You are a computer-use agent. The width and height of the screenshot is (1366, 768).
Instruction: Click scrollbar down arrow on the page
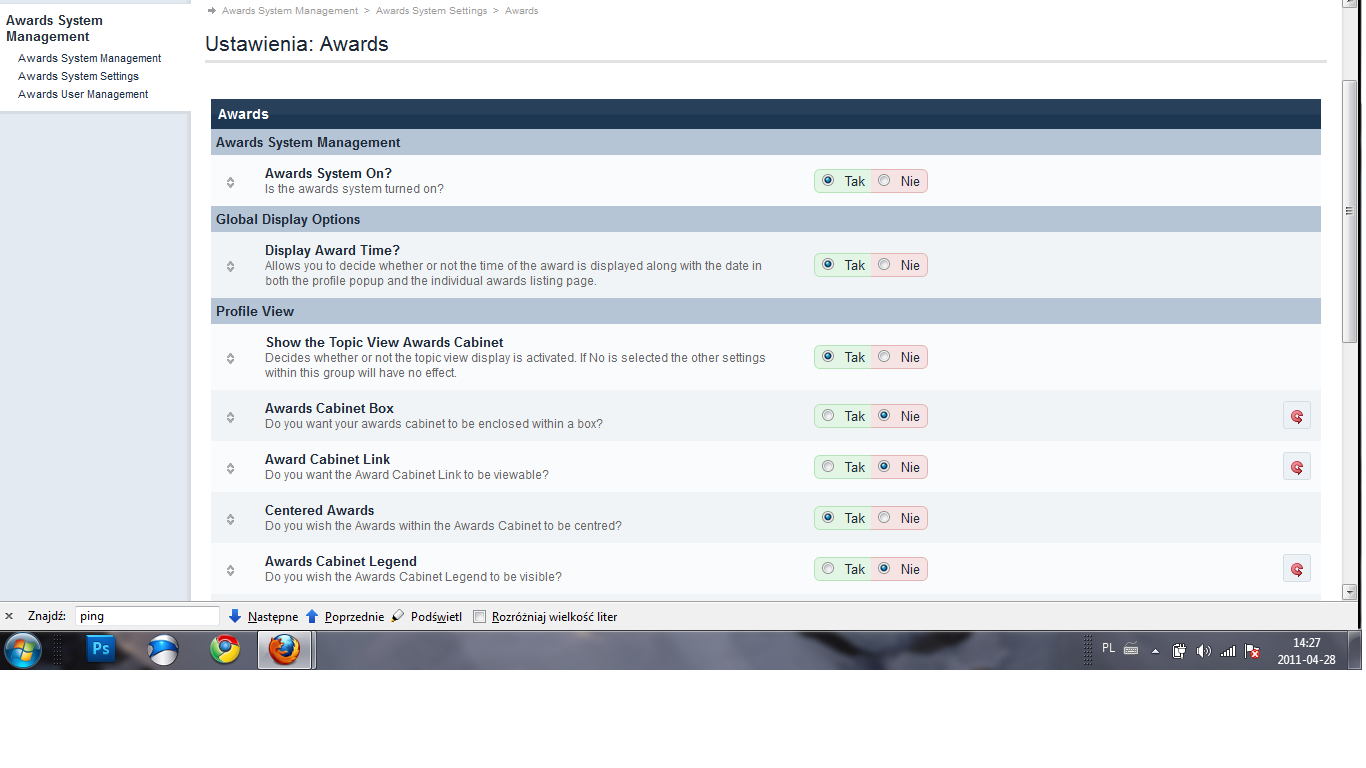click(x=1349, y=592)
